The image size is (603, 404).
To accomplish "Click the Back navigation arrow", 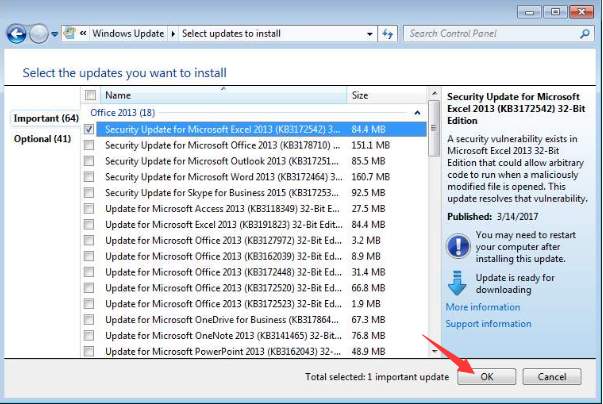I will click(x=17, y=34).
